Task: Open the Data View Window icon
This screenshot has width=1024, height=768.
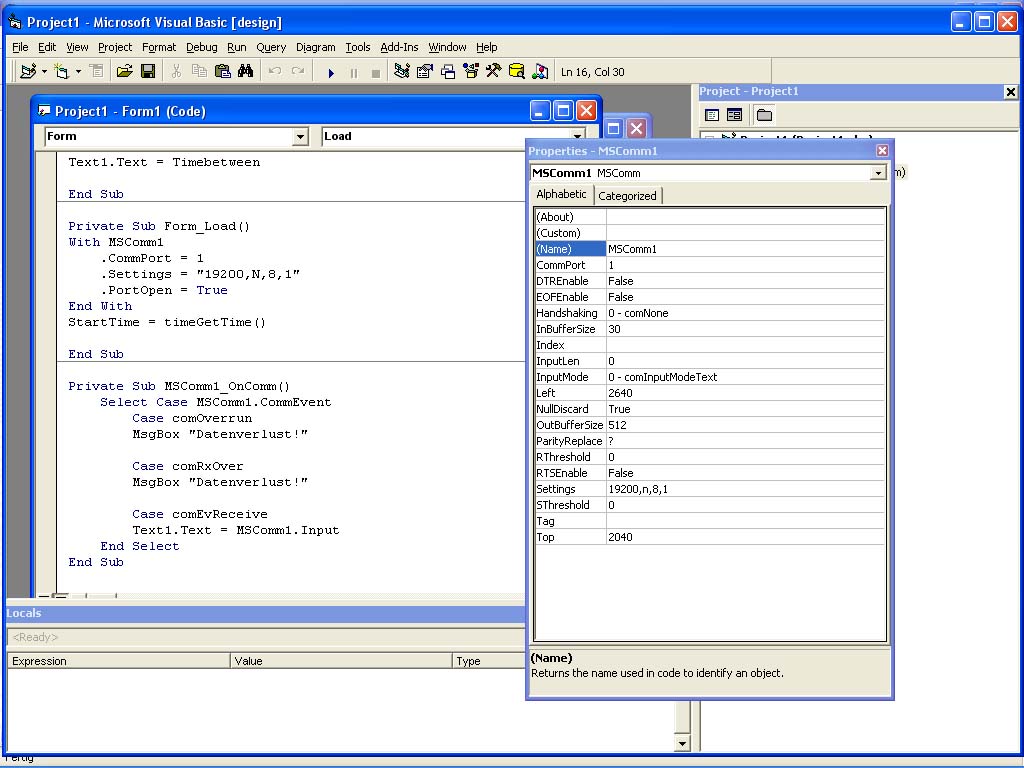Action: [x=517, y=71]
